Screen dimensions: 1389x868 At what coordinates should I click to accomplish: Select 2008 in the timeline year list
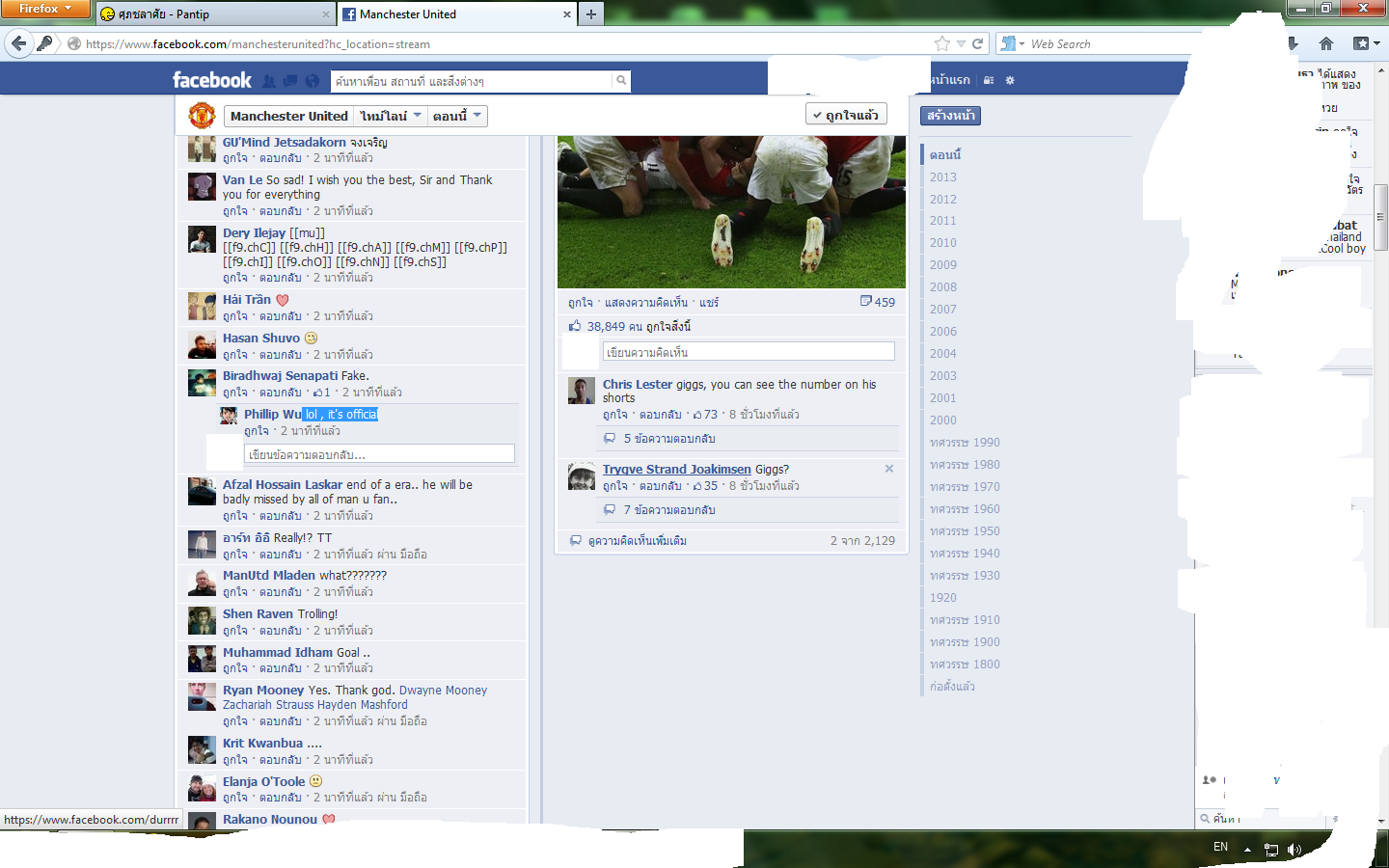[943, 287]
